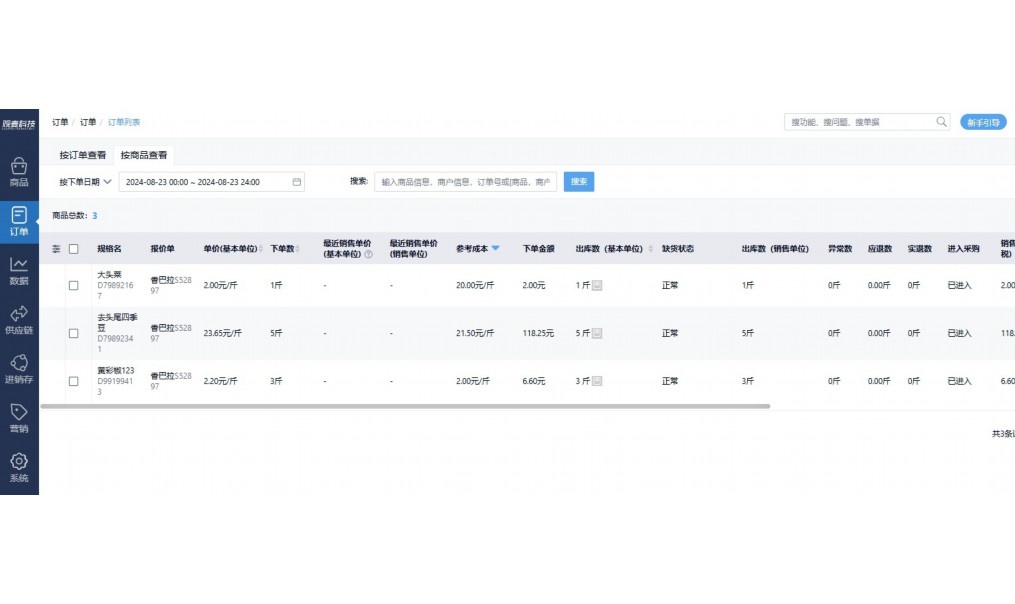Sort by 参考成本 column arrow
1015x604 pixels.
pyautogui.click(x=495, y=248)
